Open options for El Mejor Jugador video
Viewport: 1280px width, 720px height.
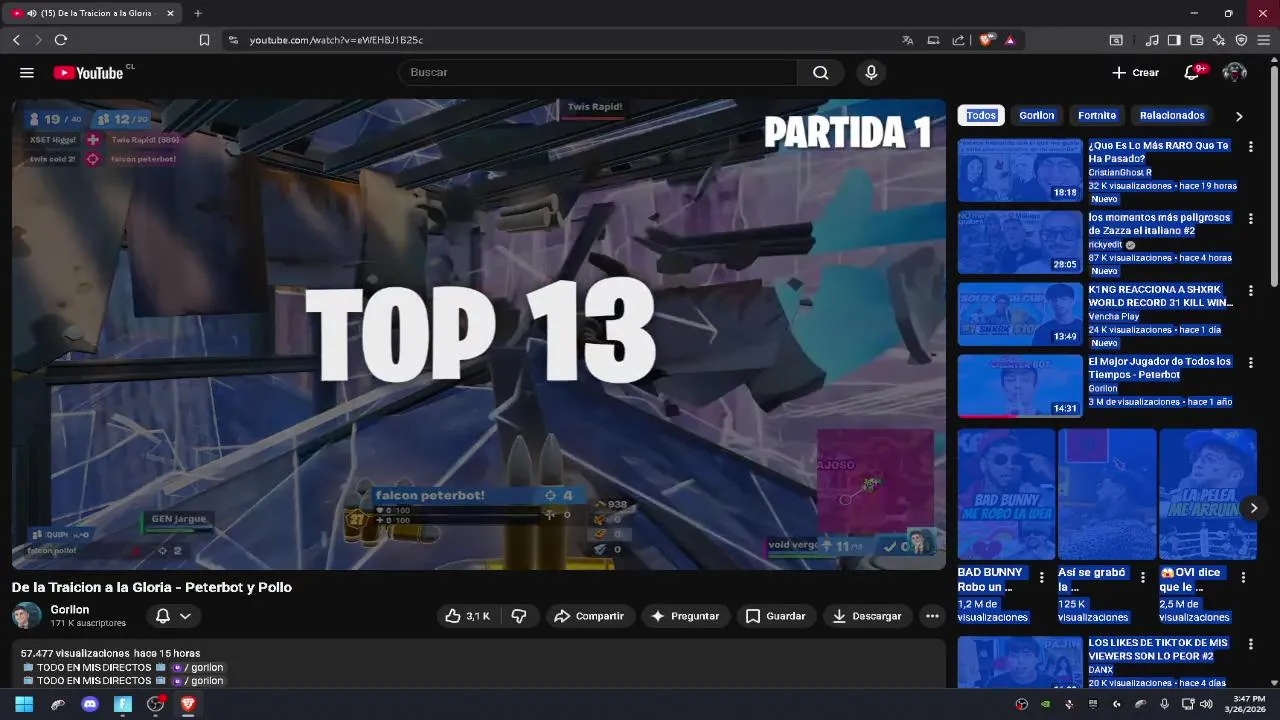1250,362
